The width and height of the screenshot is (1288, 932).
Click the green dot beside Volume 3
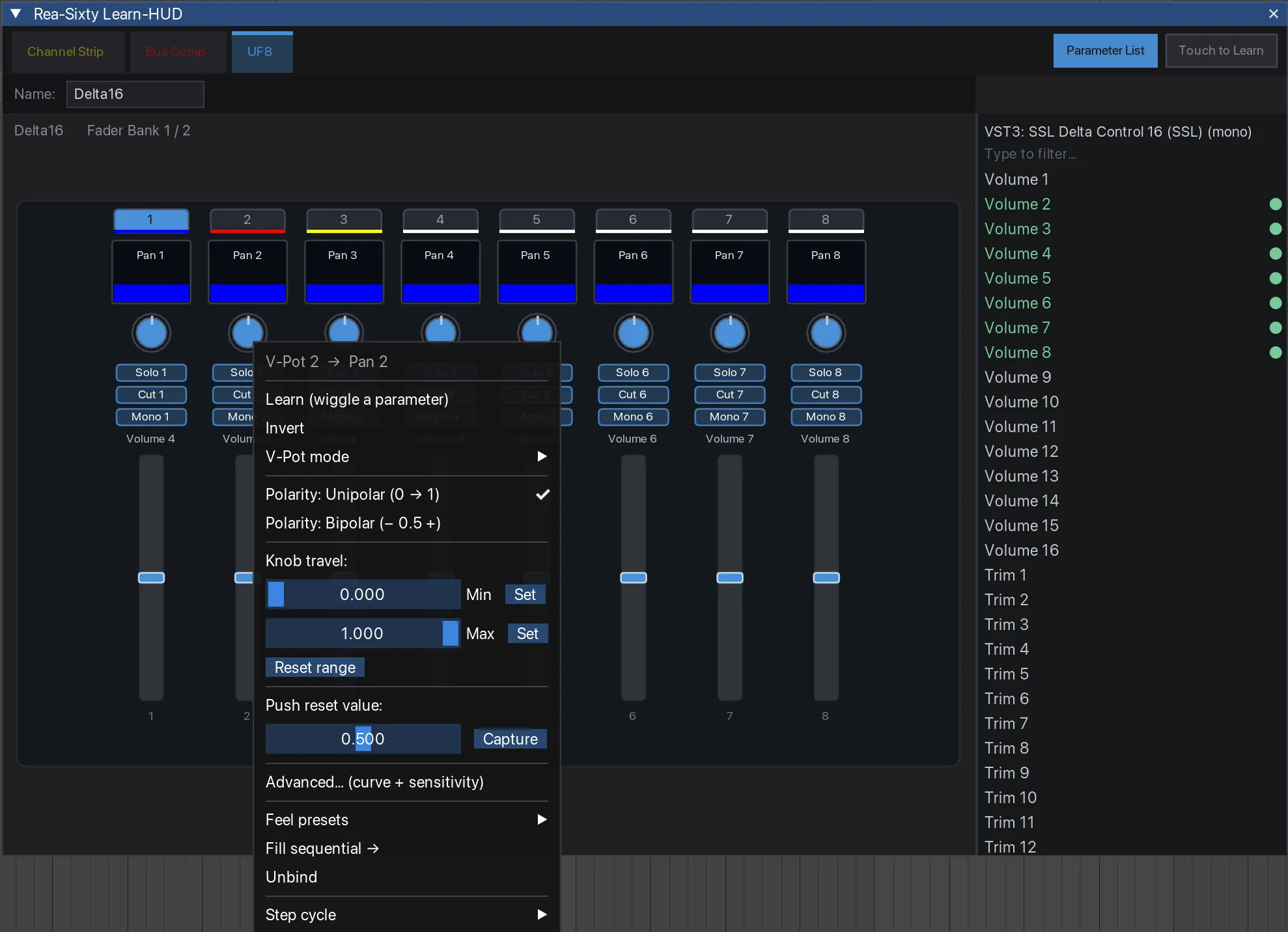[x=1276, y=229]
